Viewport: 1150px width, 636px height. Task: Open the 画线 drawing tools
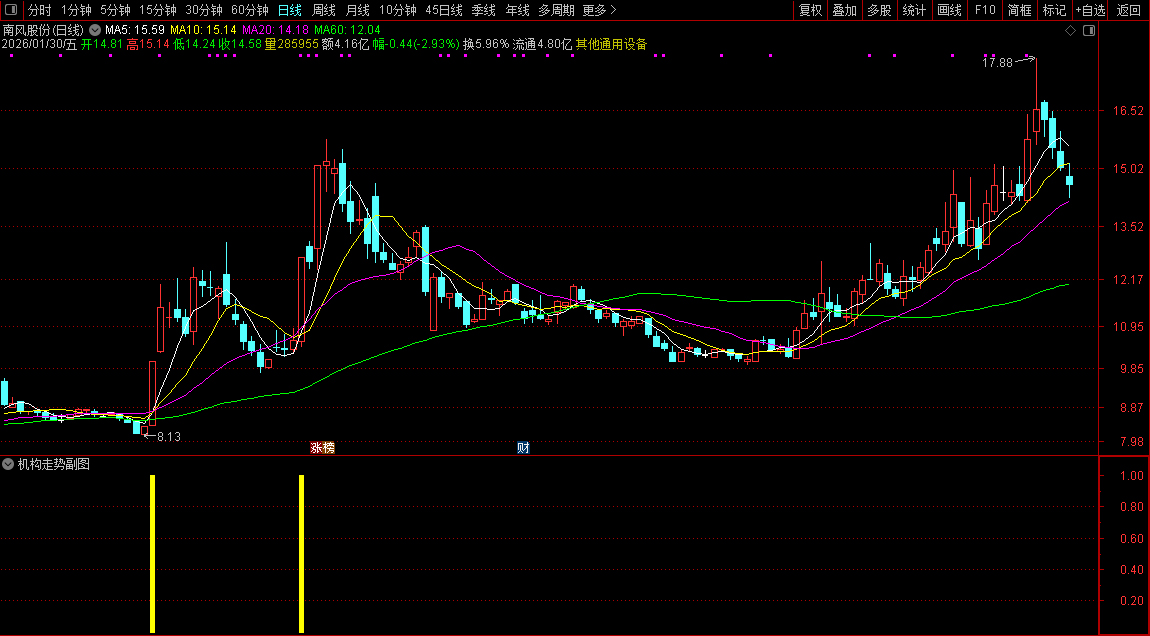pyautogui.click(x=949, y=10)
